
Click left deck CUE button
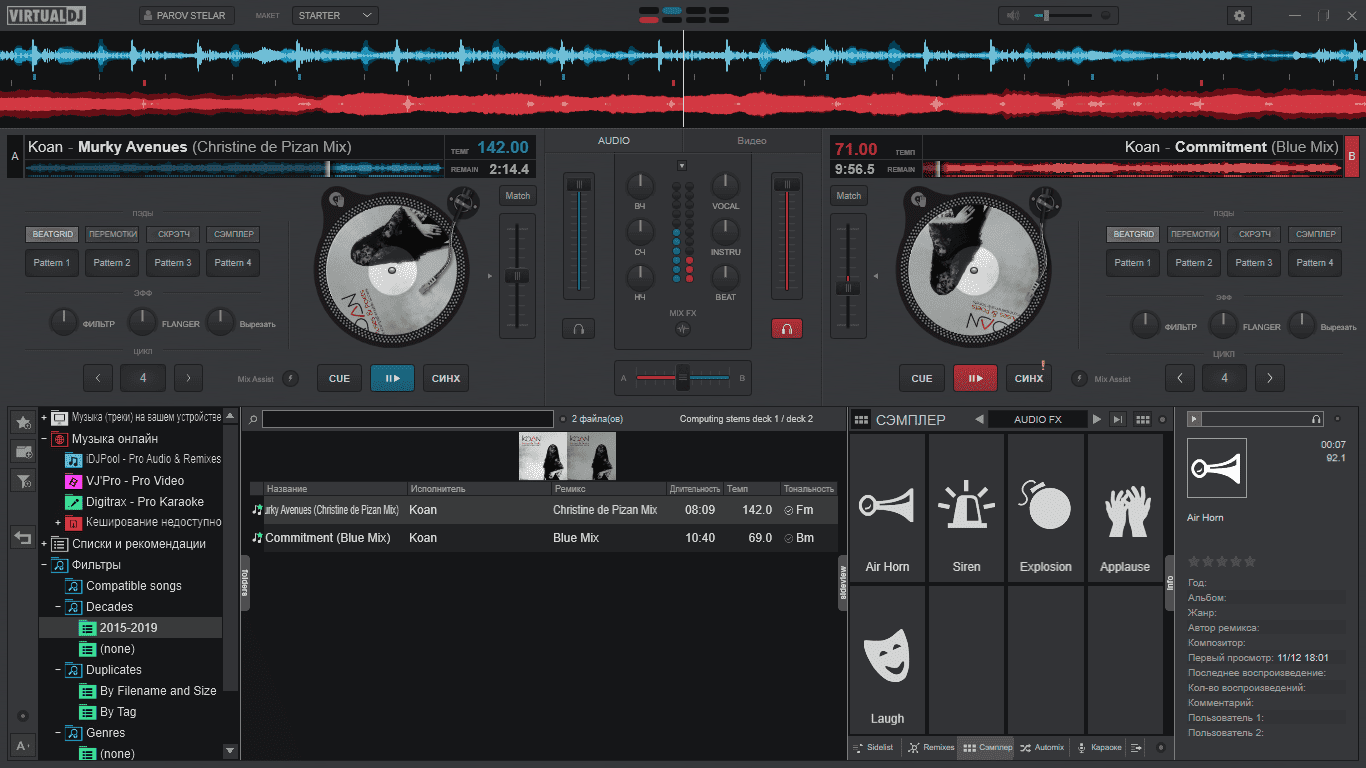339,378
